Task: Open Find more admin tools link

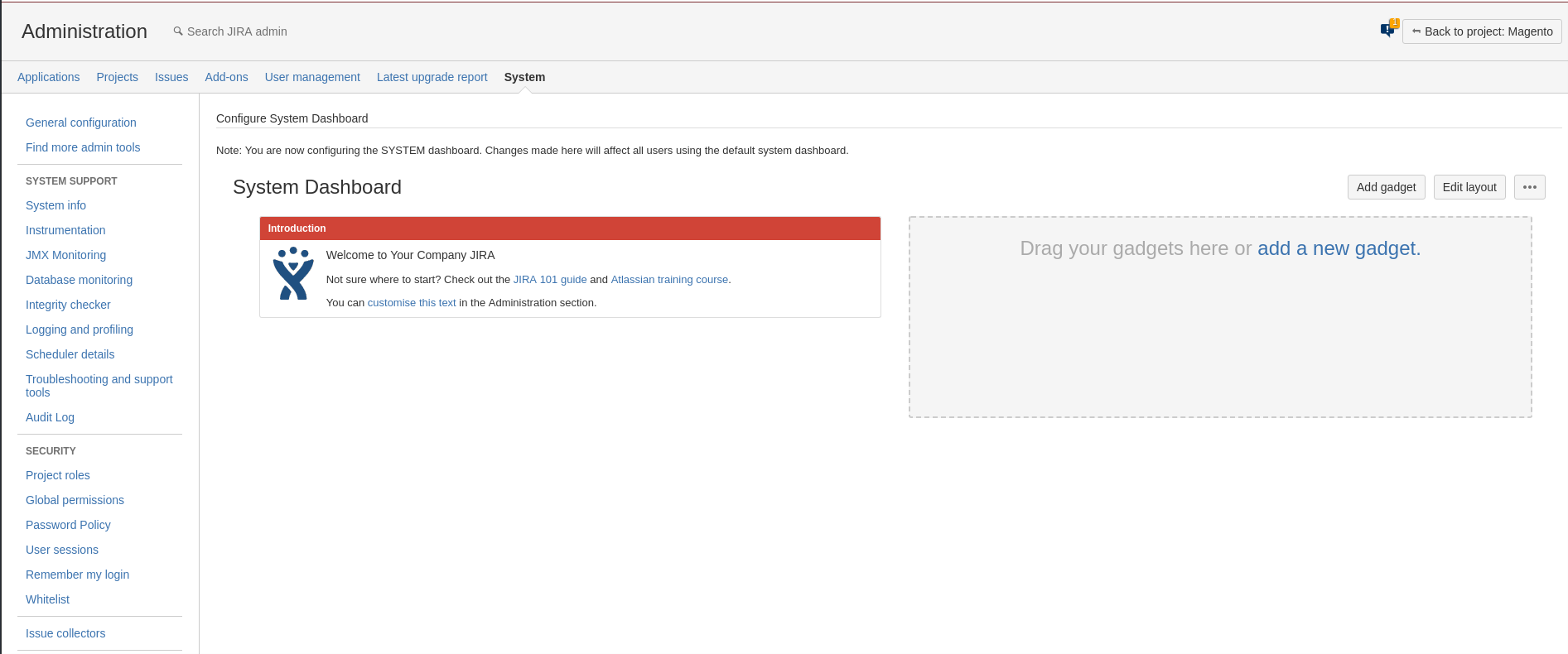Action: [x=83, y=147]
